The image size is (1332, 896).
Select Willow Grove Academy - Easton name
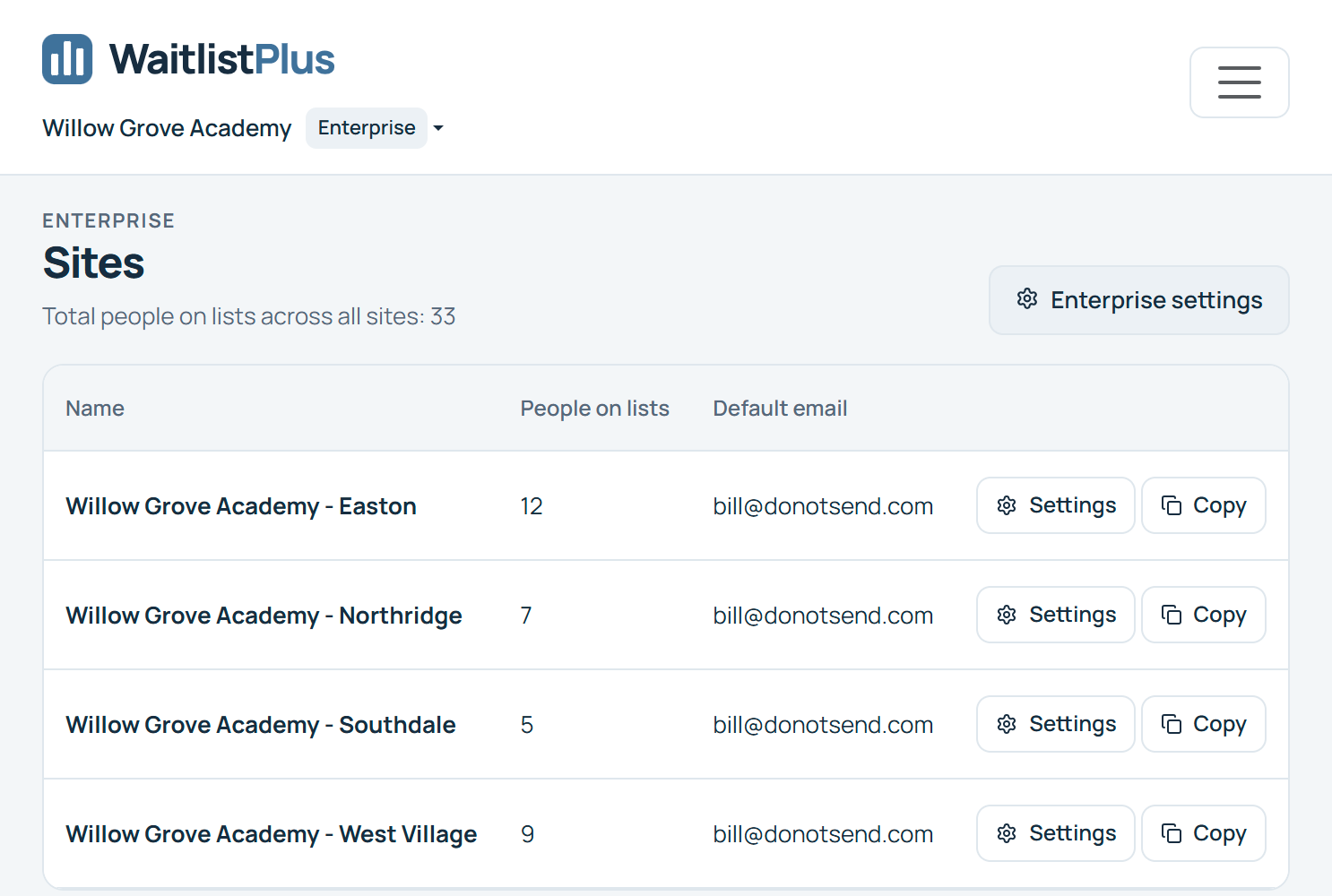(x=241, y=506)
